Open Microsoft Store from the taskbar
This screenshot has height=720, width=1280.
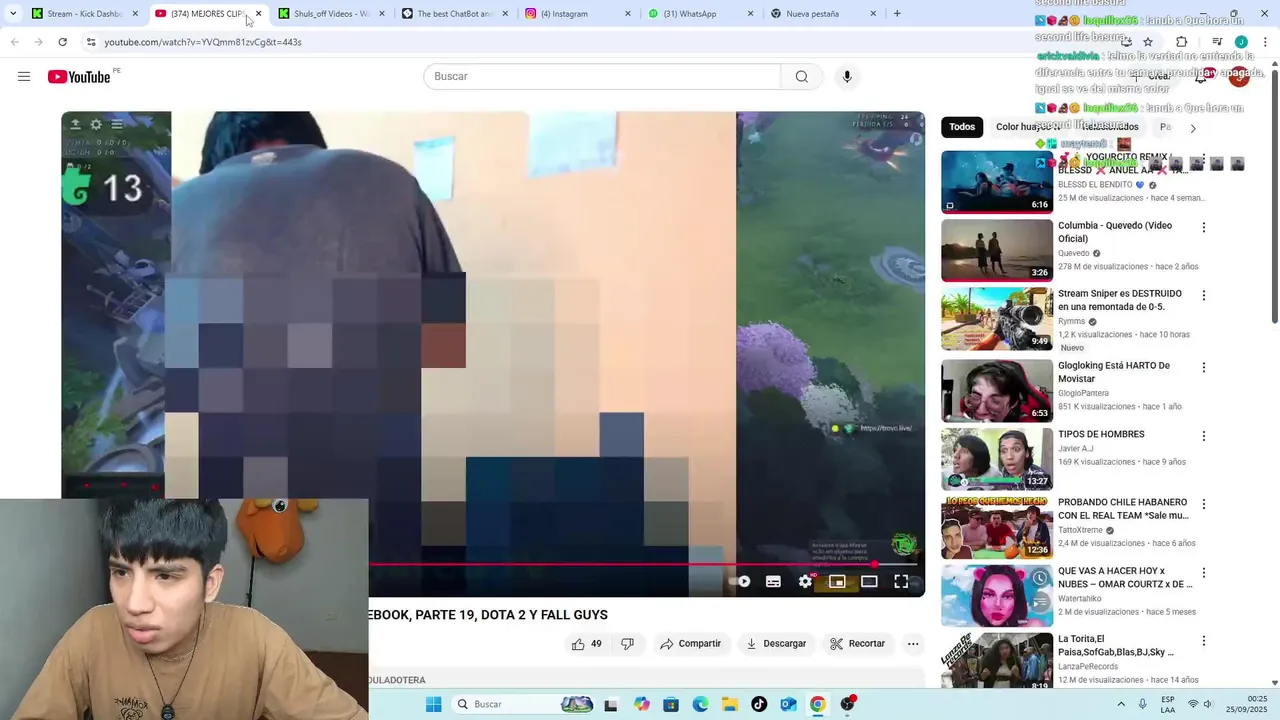click(671, 704)
